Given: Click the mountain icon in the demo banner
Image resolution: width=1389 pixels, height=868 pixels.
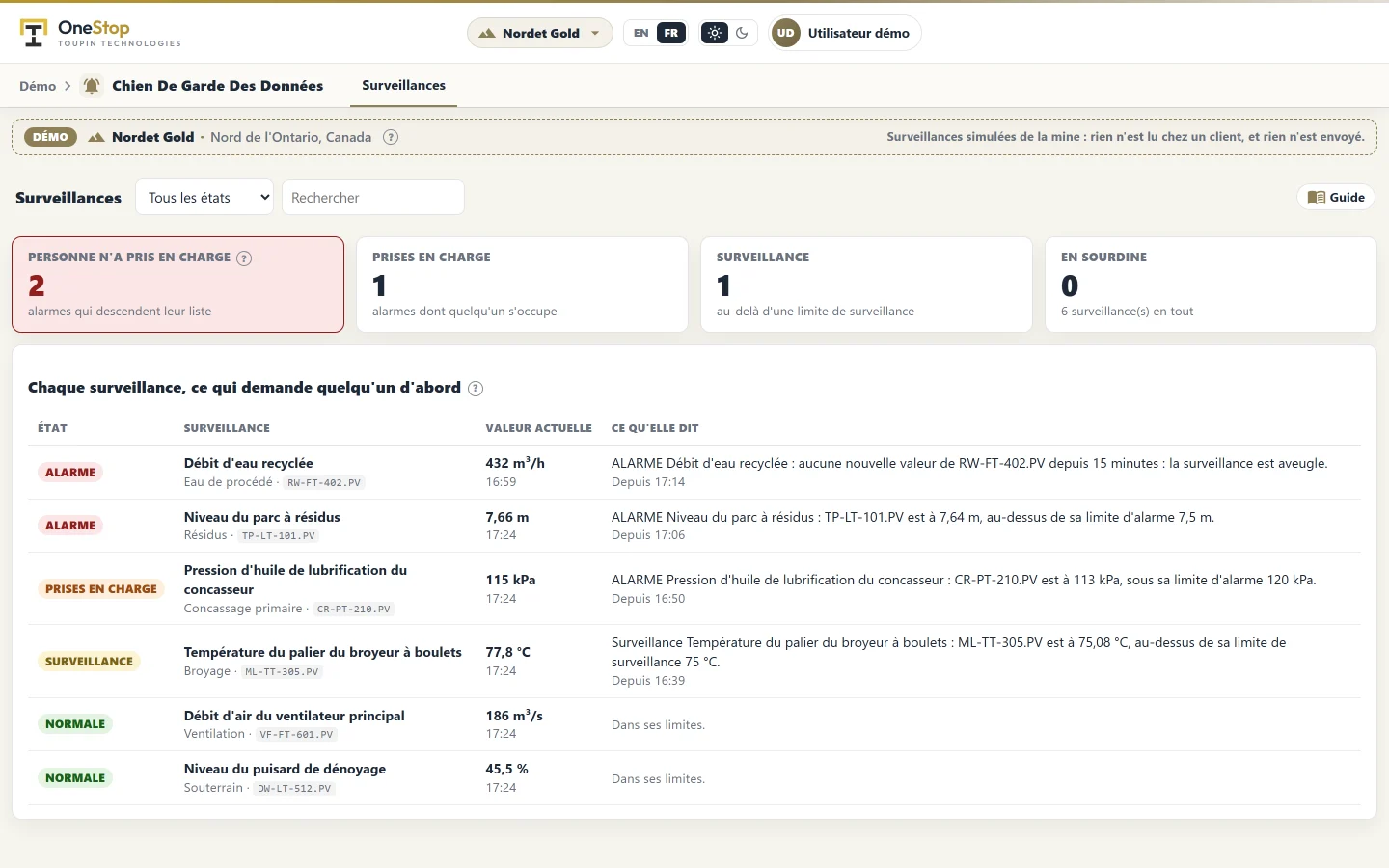Looking at the screenshot, I should click(96, 137).
